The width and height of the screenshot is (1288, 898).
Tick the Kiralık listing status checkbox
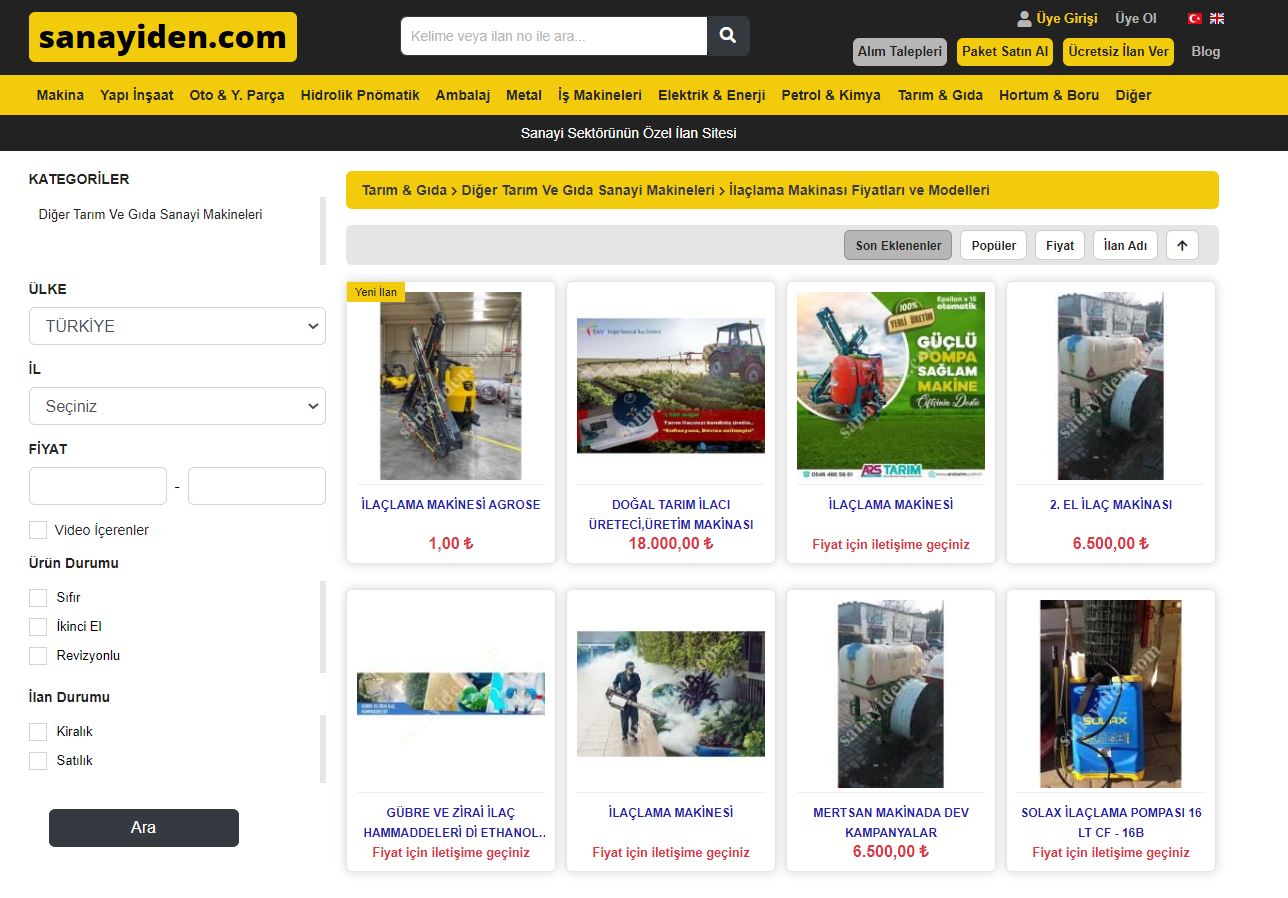pos(38,731)
